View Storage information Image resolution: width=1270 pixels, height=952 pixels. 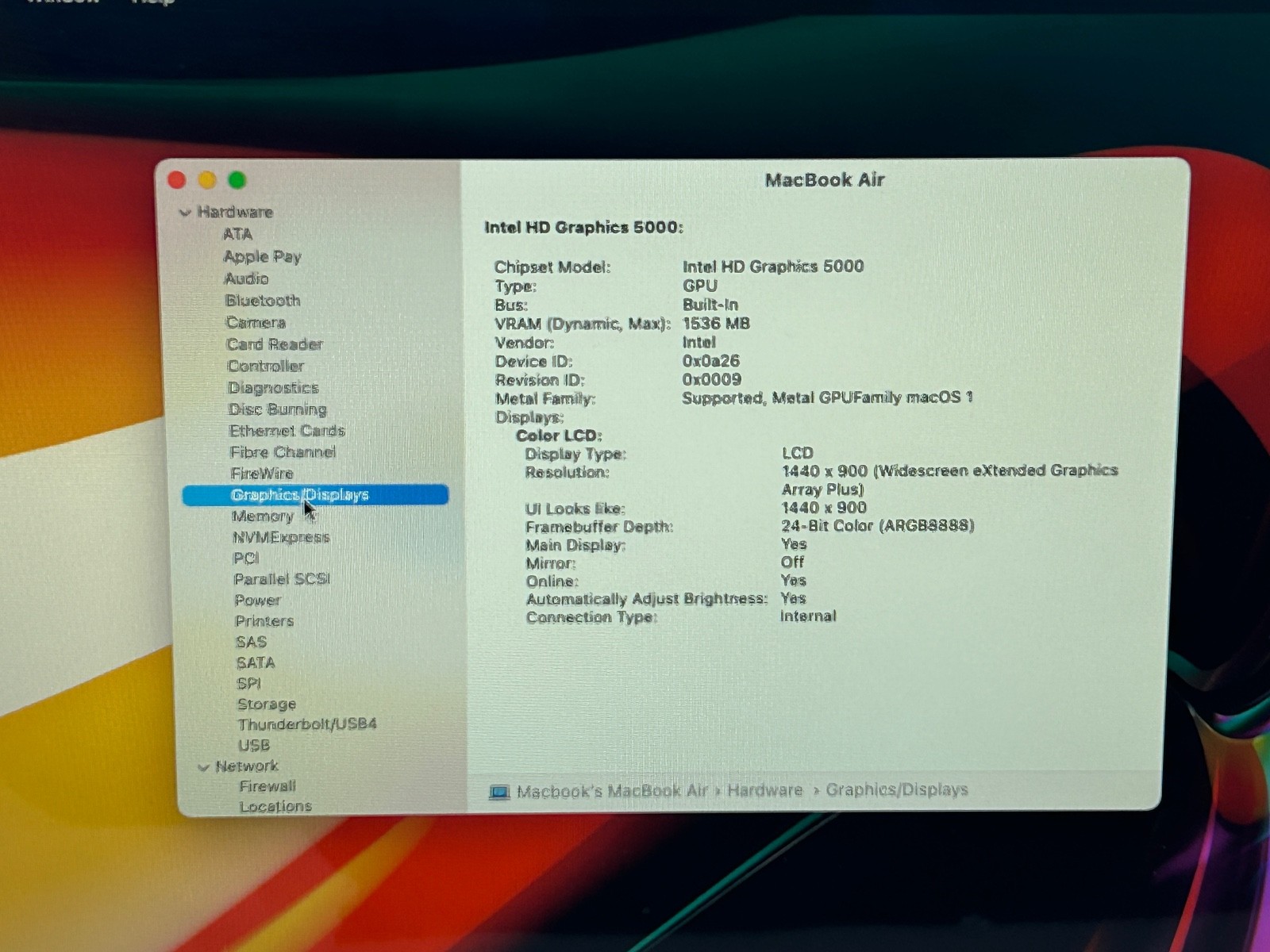[x=267, y=704]
